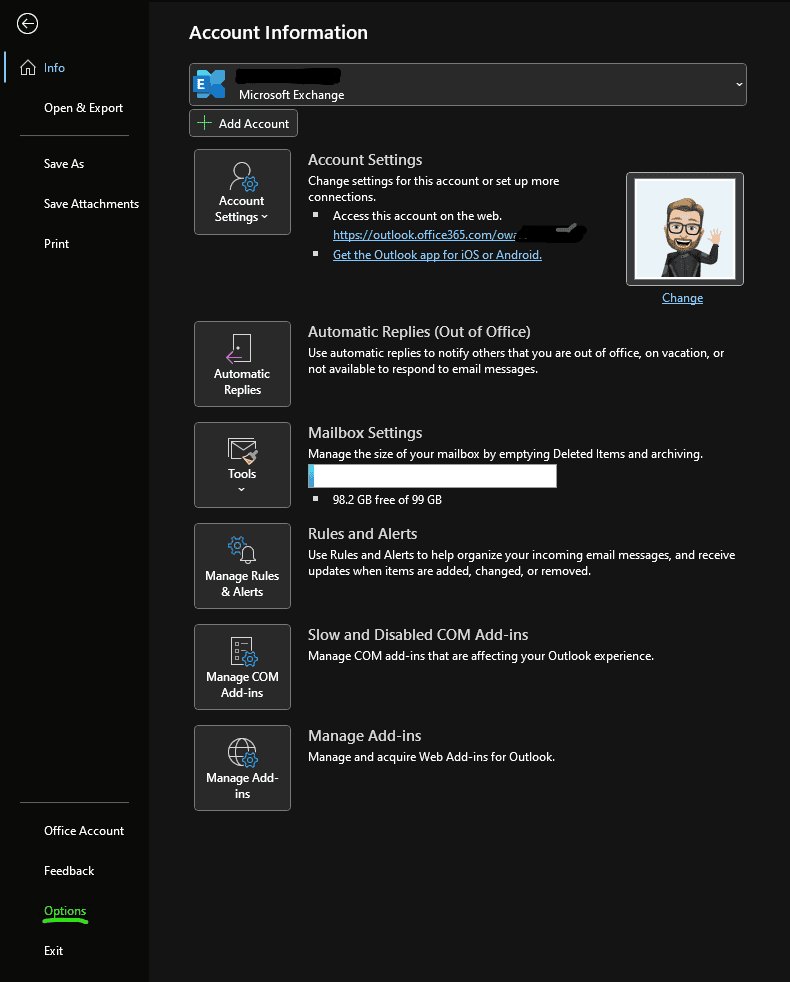Choose Save As in sidebar

pyautogui.click(x=64, y=163)
